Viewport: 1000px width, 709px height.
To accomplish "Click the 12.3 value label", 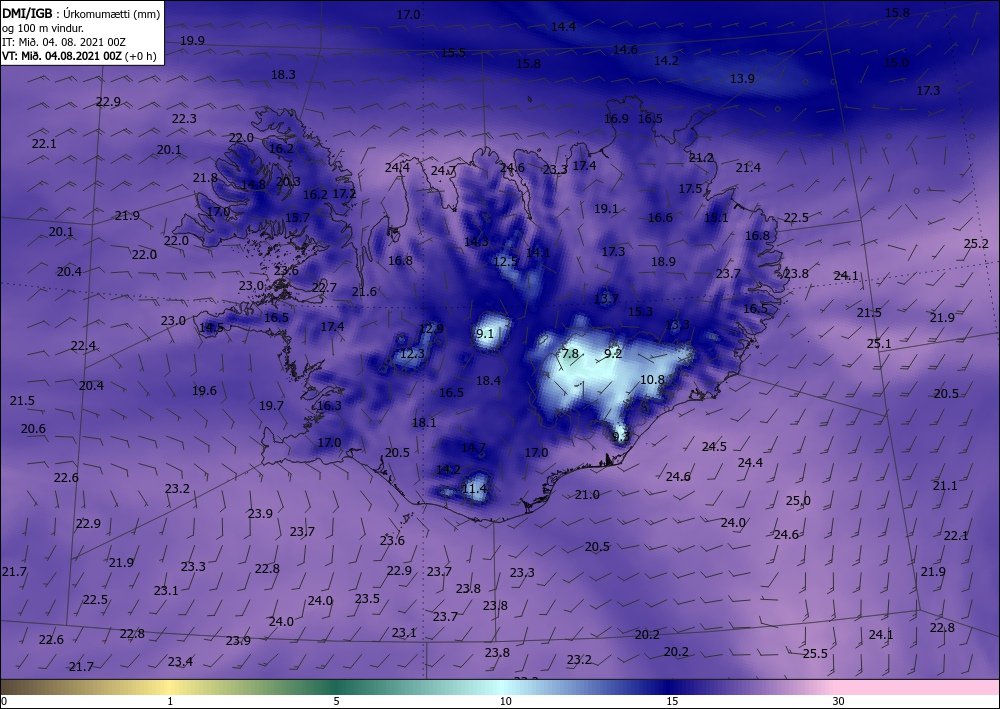I will (412, 353).
